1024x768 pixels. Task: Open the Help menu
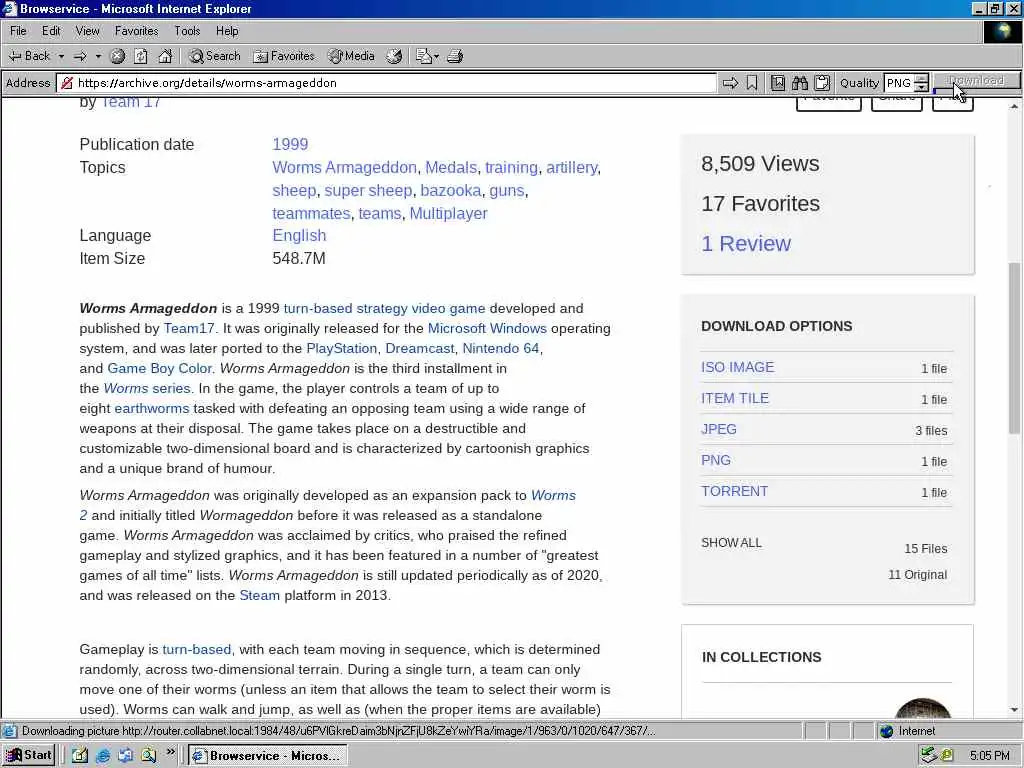click(x=227, y=31)
